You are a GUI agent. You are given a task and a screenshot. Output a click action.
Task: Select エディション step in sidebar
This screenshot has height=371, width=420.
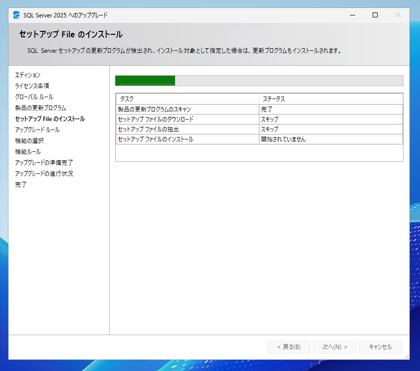(x=28, y=75)
